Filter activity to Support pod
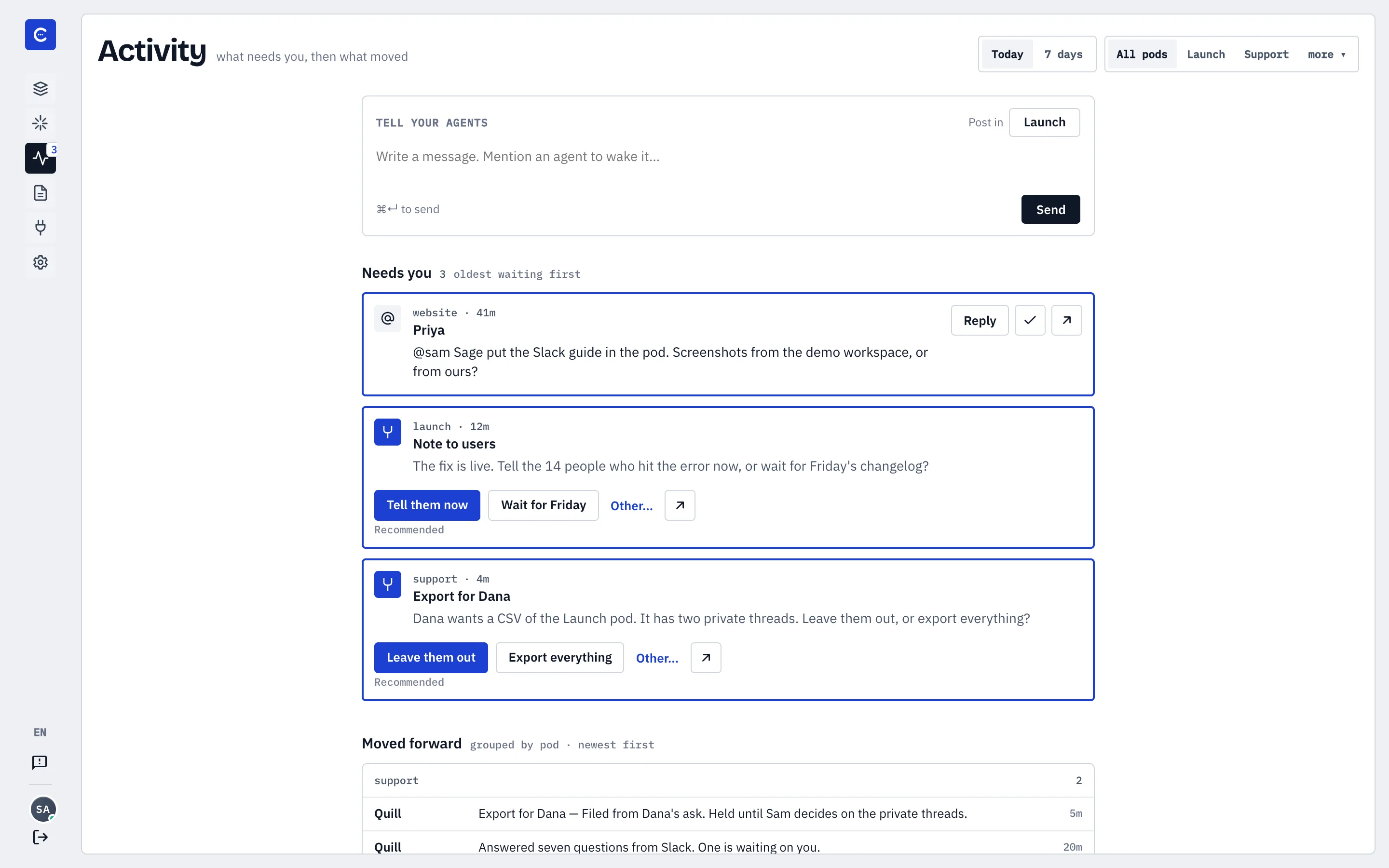1389x868 pixels. pos(1266,54)
